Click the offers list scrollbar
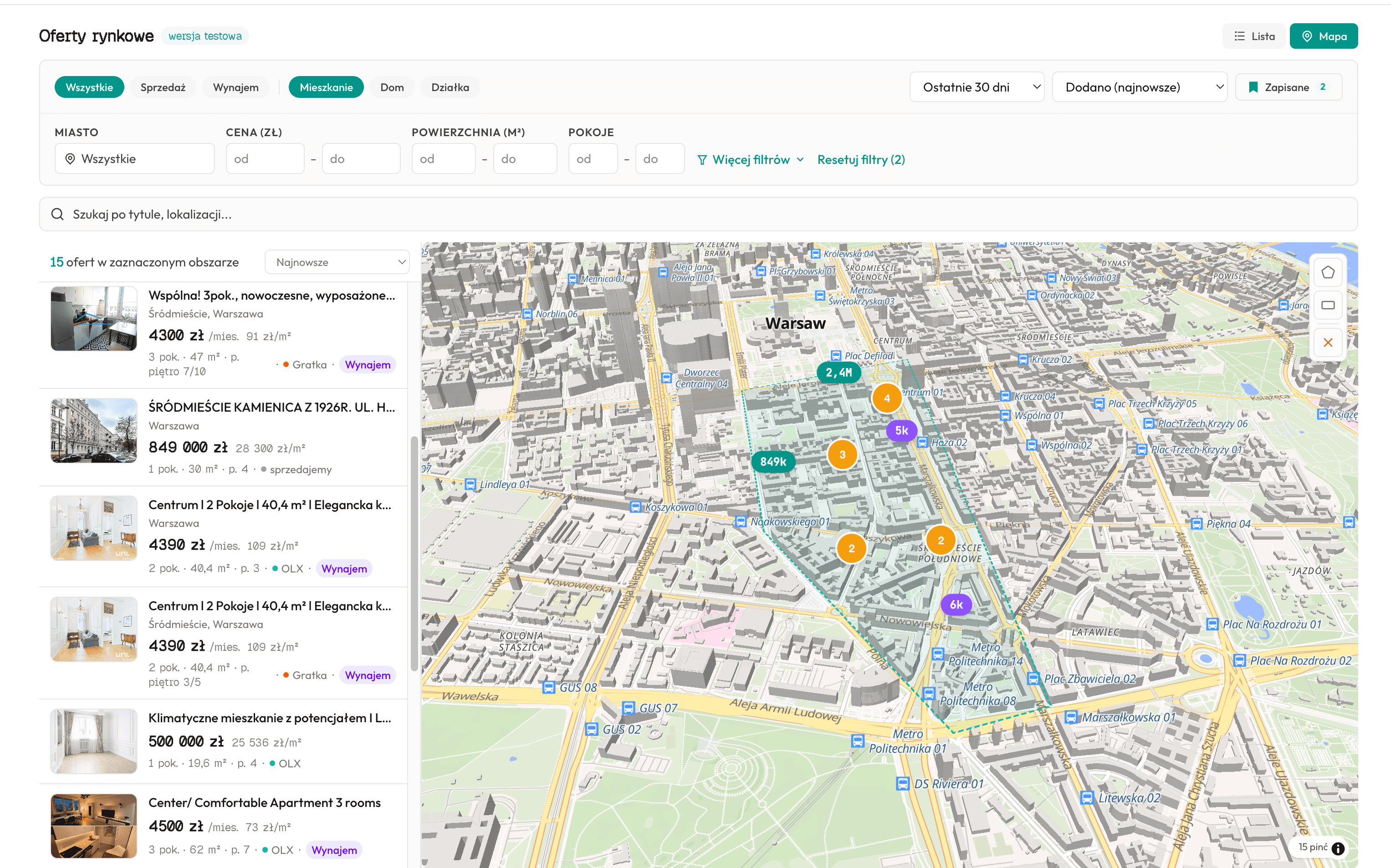The image size is (1391, 868). tap(414, 553)
